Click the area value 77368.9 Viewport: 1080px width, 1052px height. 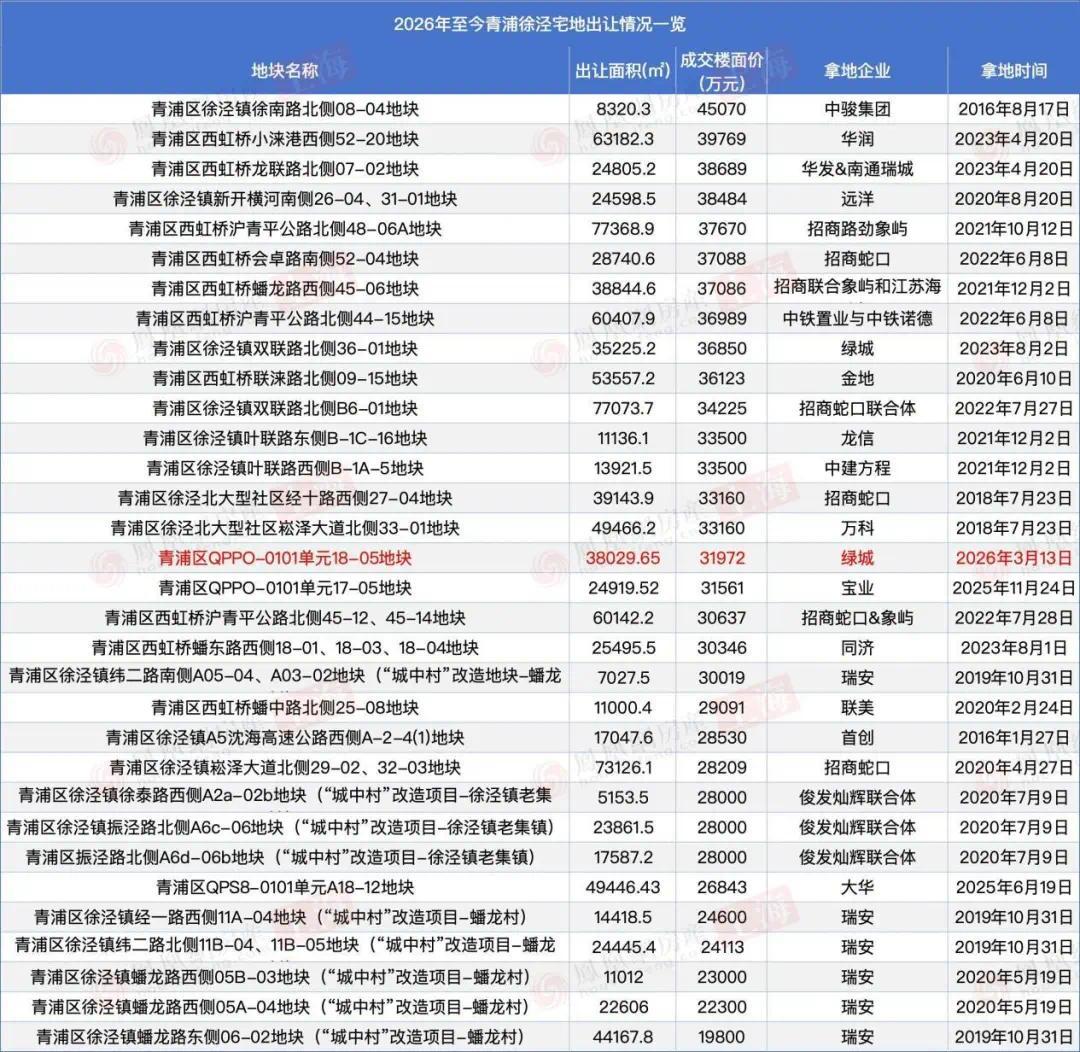click(614, 229)
